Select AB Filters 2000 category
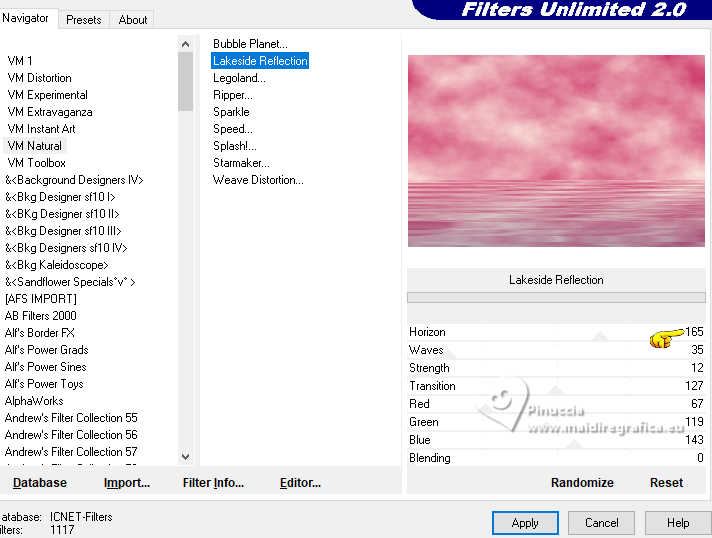Image resolution: width=712 pixels, height=538 pixels. 40,316
